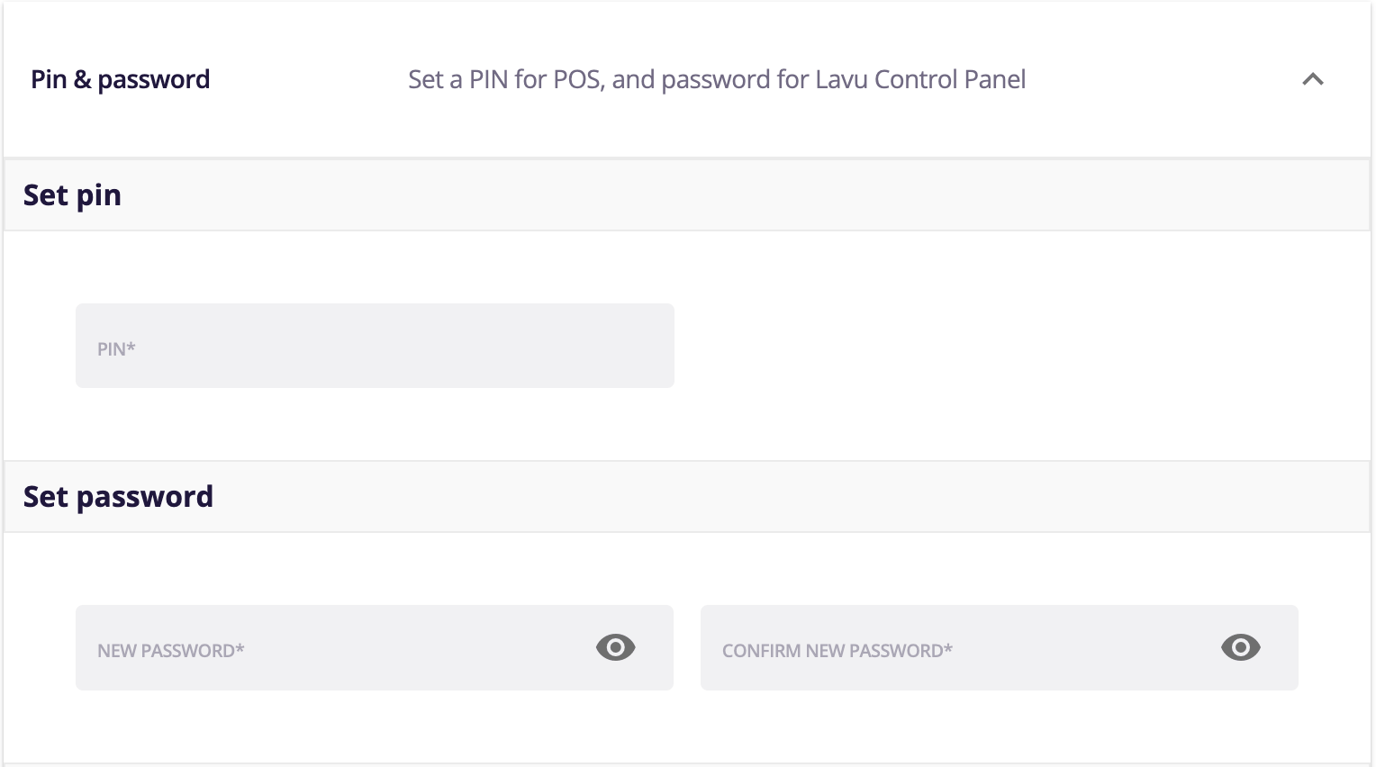1376x767 pixels.
Task: Click the Set pin gray title bar
Action: tap(700, 195)
